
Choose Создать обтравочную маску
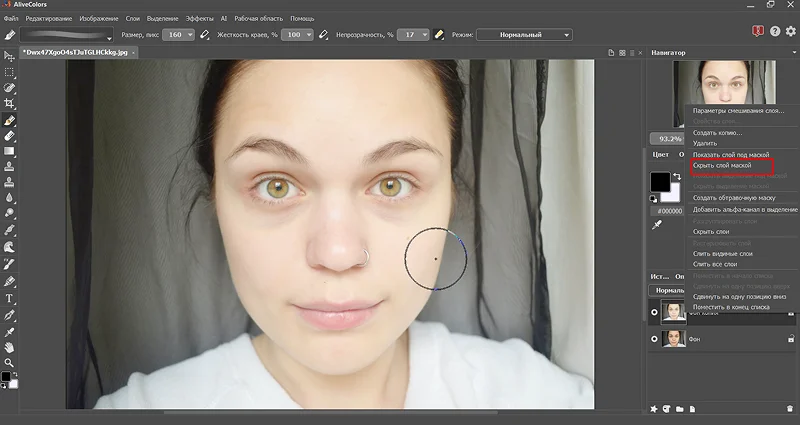pyautogui.click(x=734, y=197)
